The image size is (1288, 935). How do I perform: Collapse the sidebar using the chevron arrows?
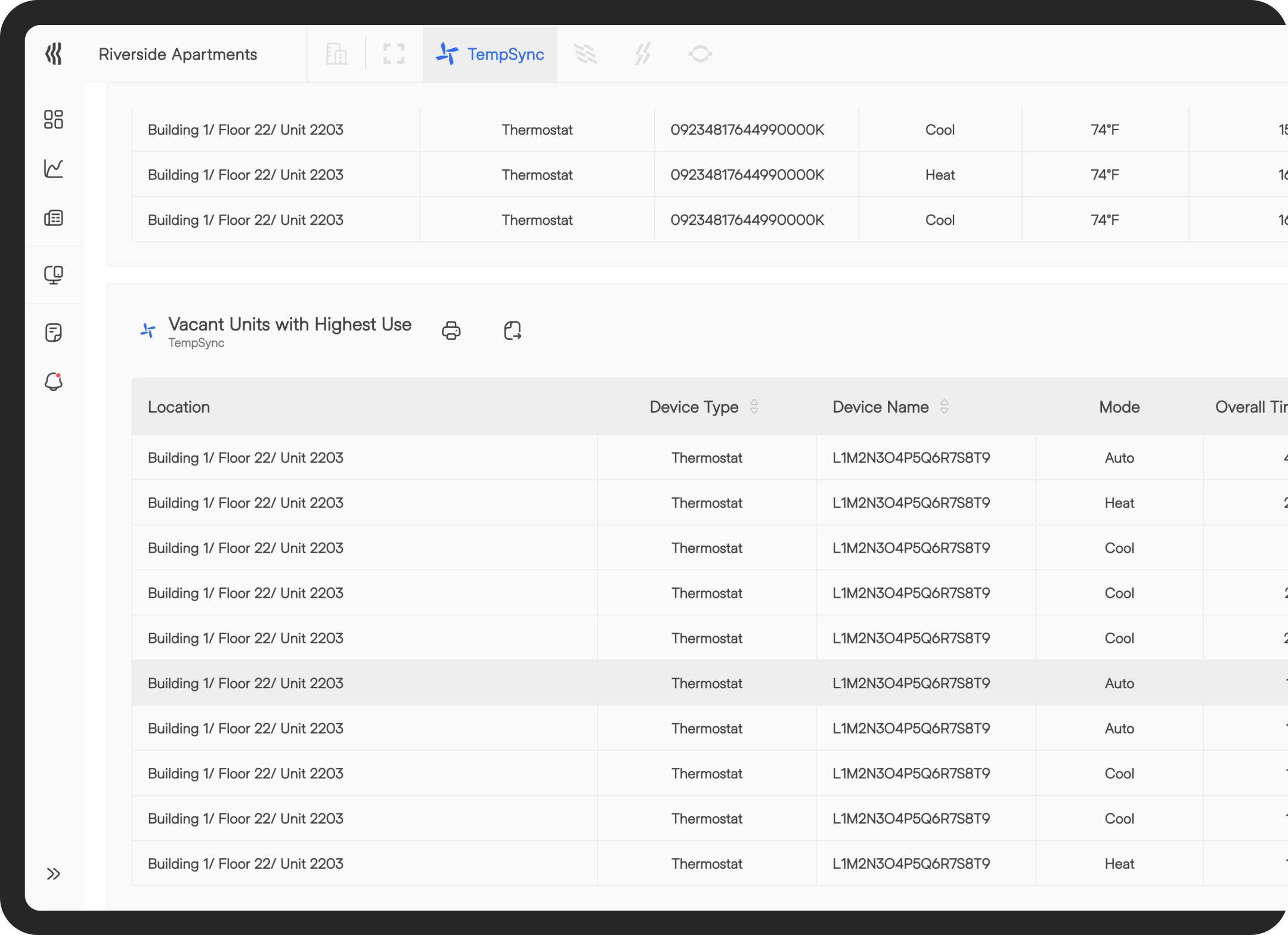(x=54, y=874)
